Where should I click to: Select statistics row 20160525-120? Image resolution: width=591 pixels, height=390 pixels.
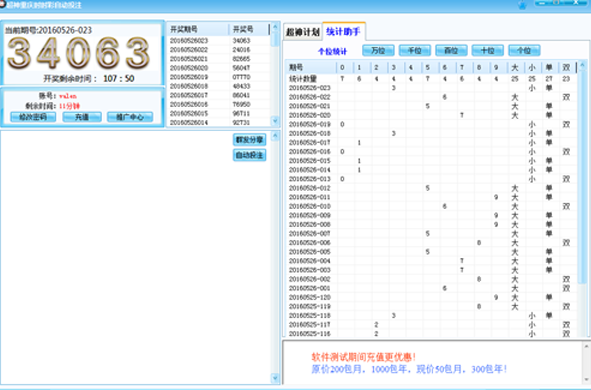(x=431, y=297)
